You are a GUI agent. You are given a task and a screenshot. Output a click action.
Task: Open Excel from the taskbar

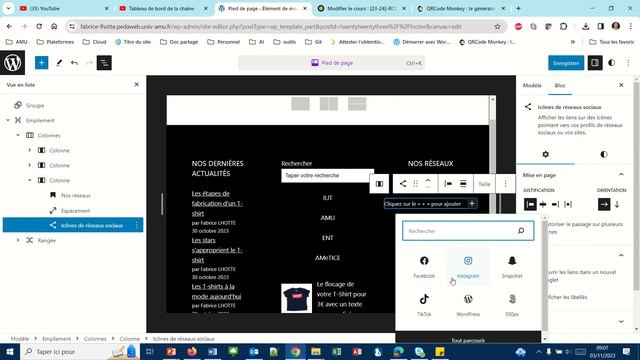coord(336,351)
